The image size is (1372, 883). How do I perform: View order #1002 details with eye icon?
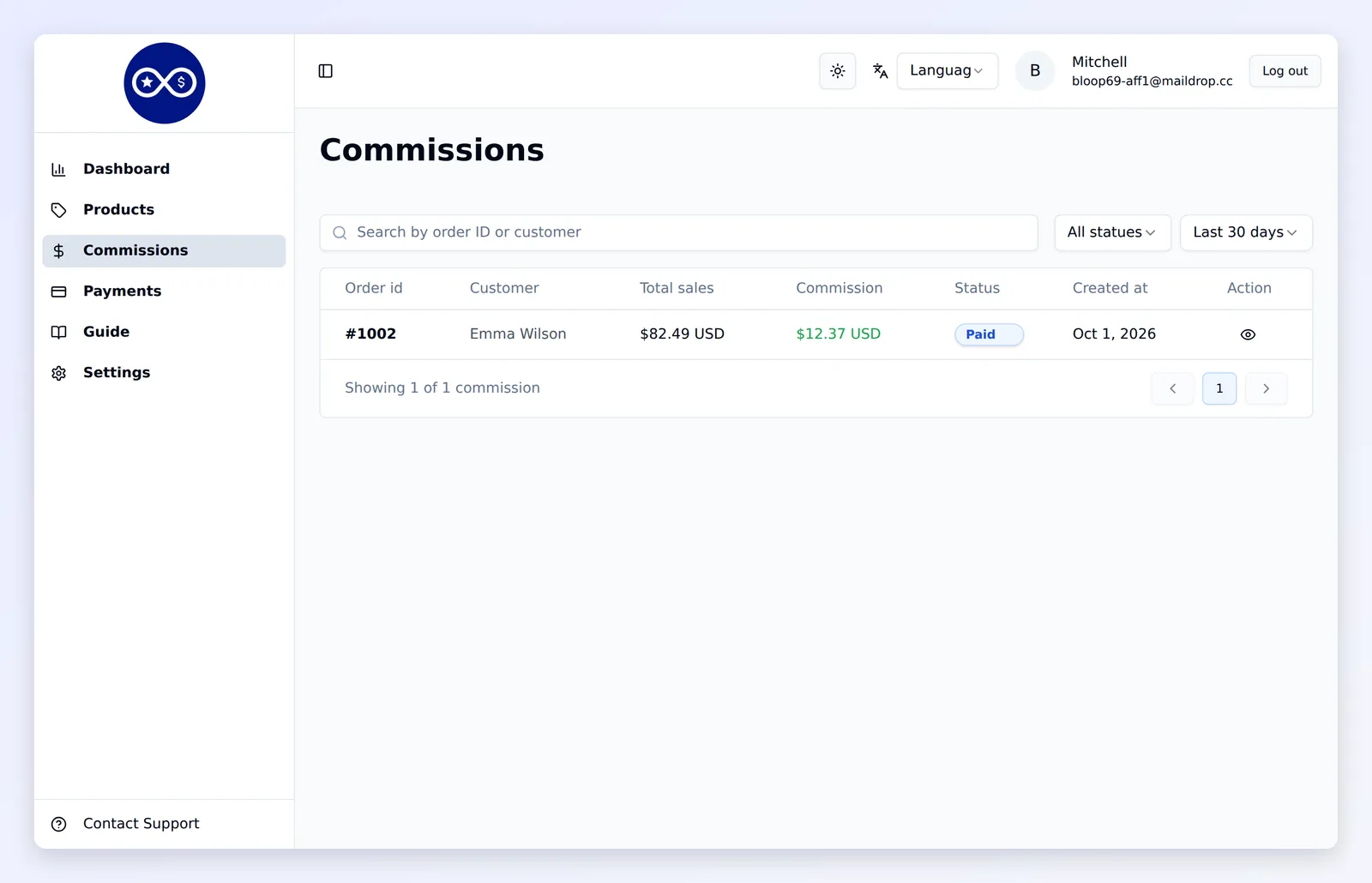[x=1248, y=335]
